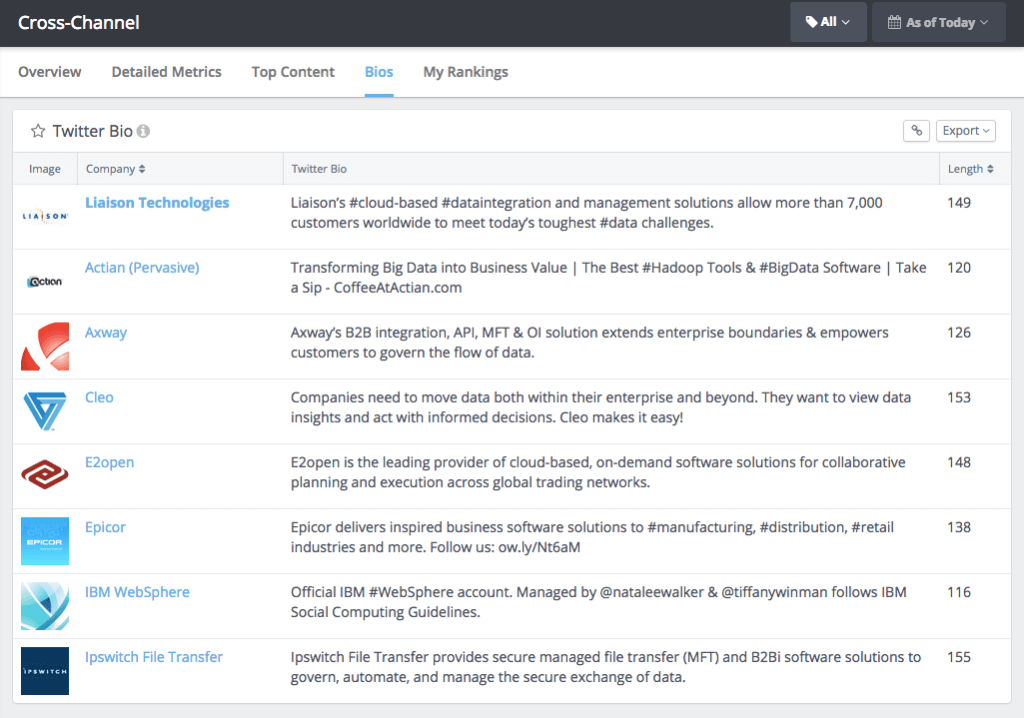Sort table by Length column
The height and width of the screenshot is (718, 1024).
coord(970,169)
